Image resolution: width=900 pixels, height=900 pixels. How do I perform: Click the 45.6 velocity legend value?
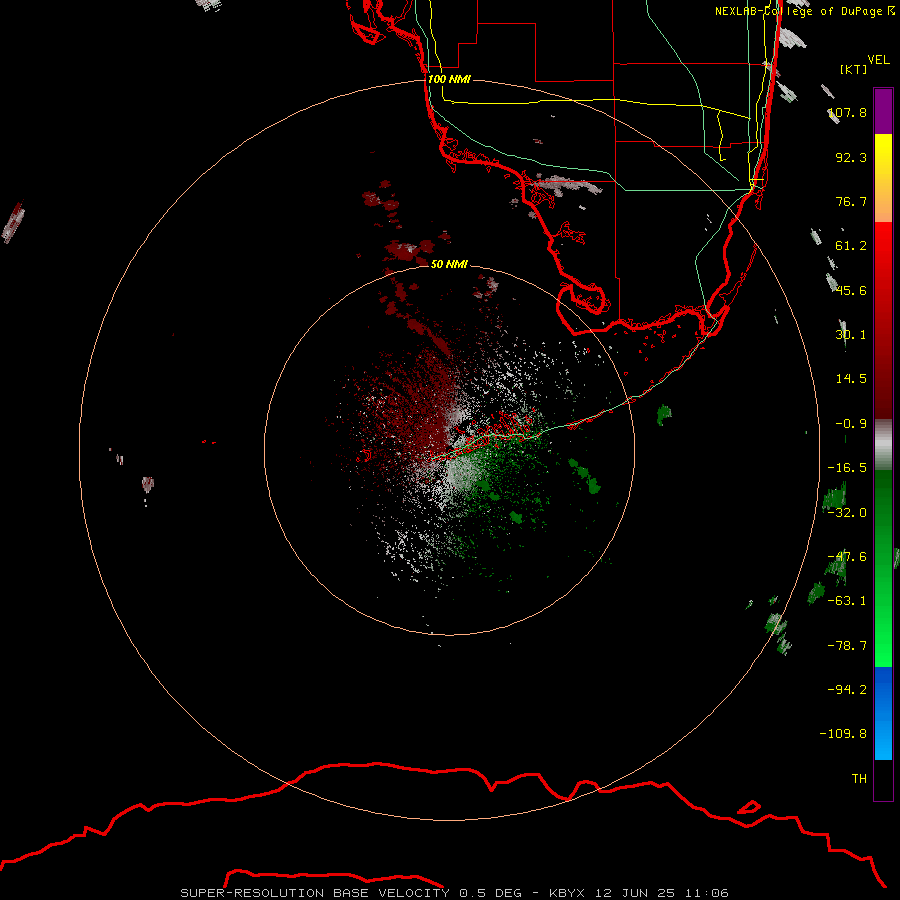851,290
